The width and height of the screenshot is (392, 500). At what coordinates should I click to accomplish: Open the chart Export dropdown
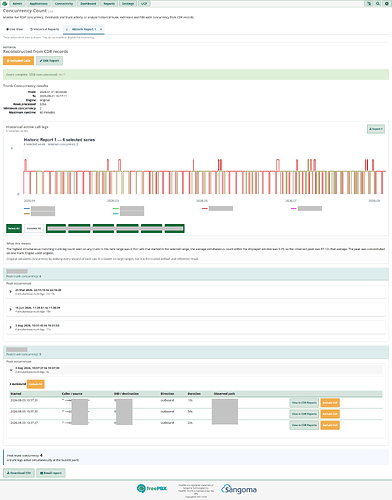click(x=376, y=129)
